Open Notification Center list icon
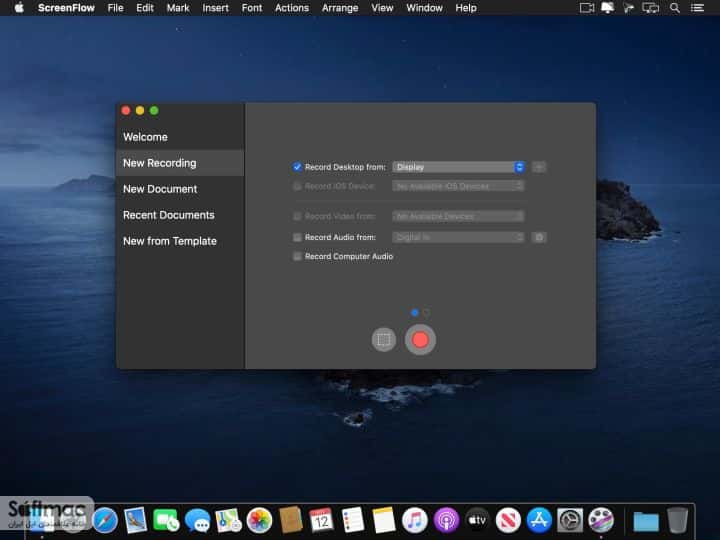 tap(698, 8)
